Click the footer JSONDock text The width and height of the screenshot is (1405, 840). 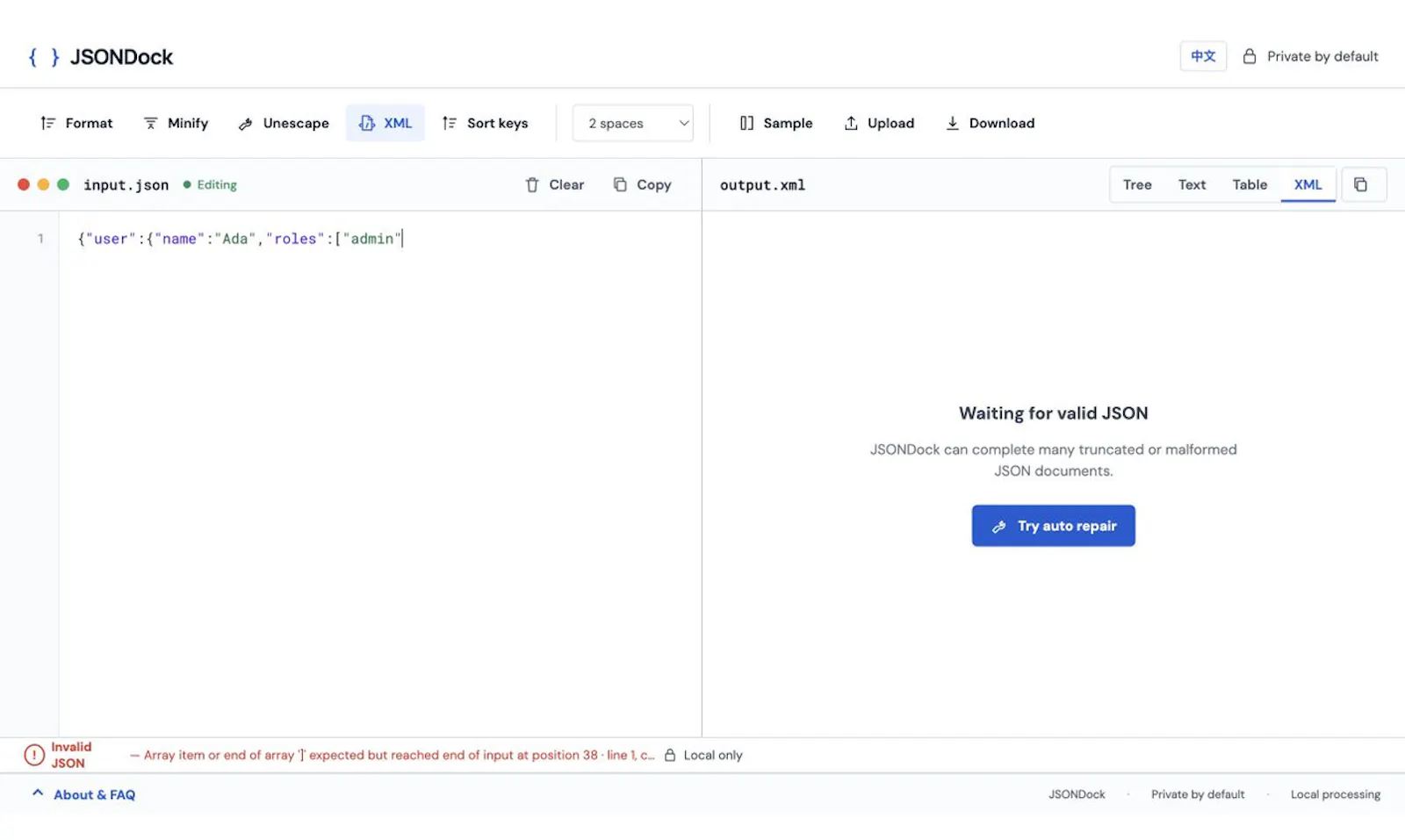1077,794
